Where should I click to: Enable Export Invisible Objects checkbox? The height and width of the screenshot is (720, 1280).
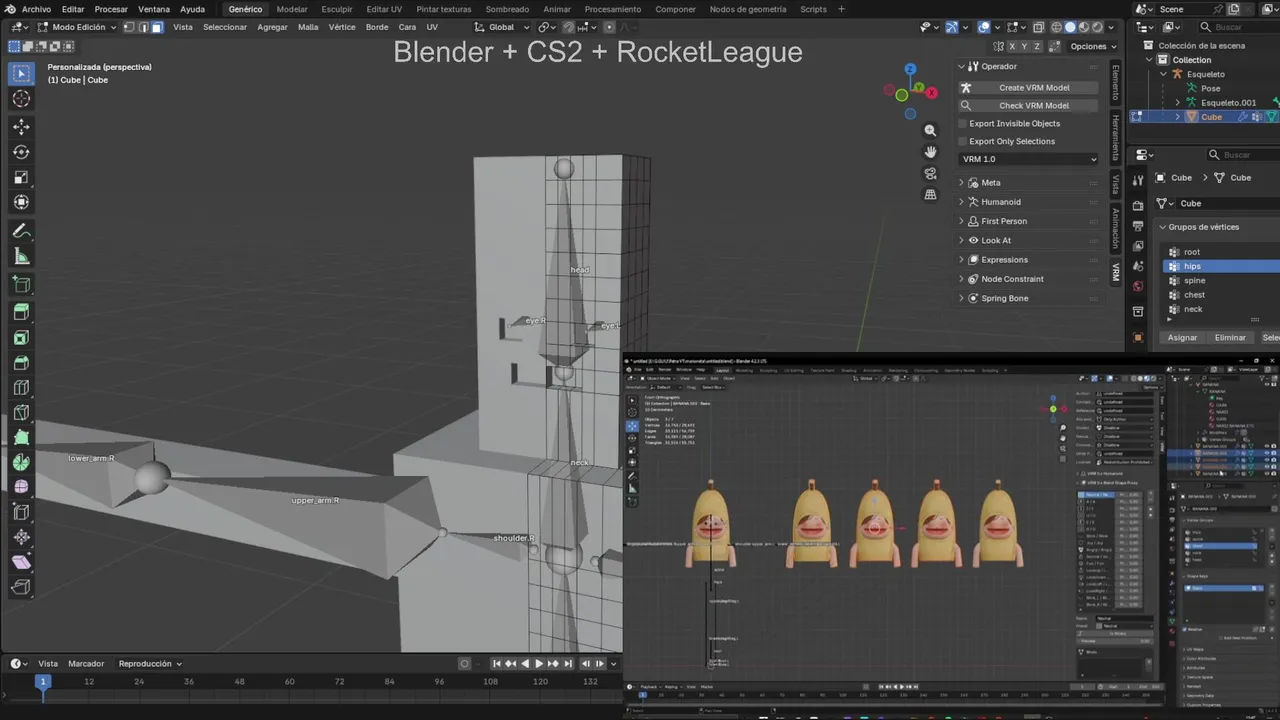(x=963, y=123)
